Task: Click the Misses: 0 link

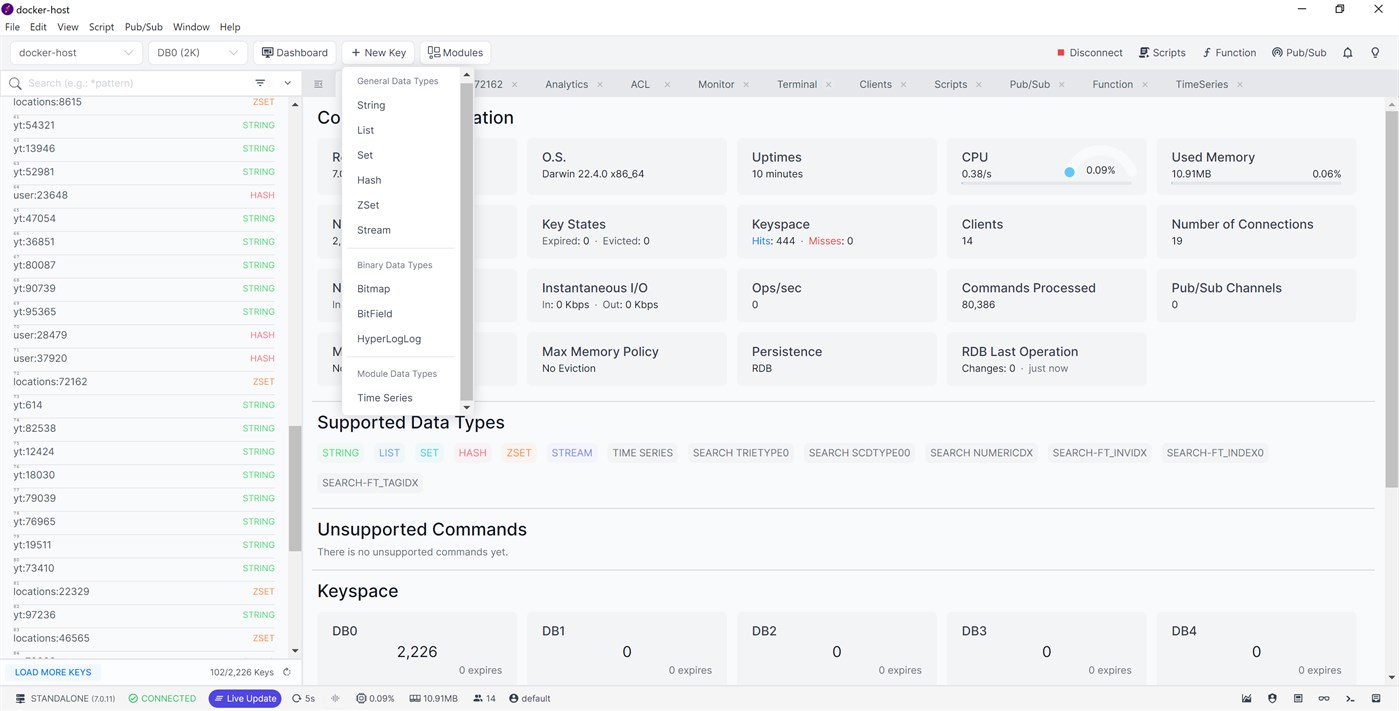Action: point(831,241)
